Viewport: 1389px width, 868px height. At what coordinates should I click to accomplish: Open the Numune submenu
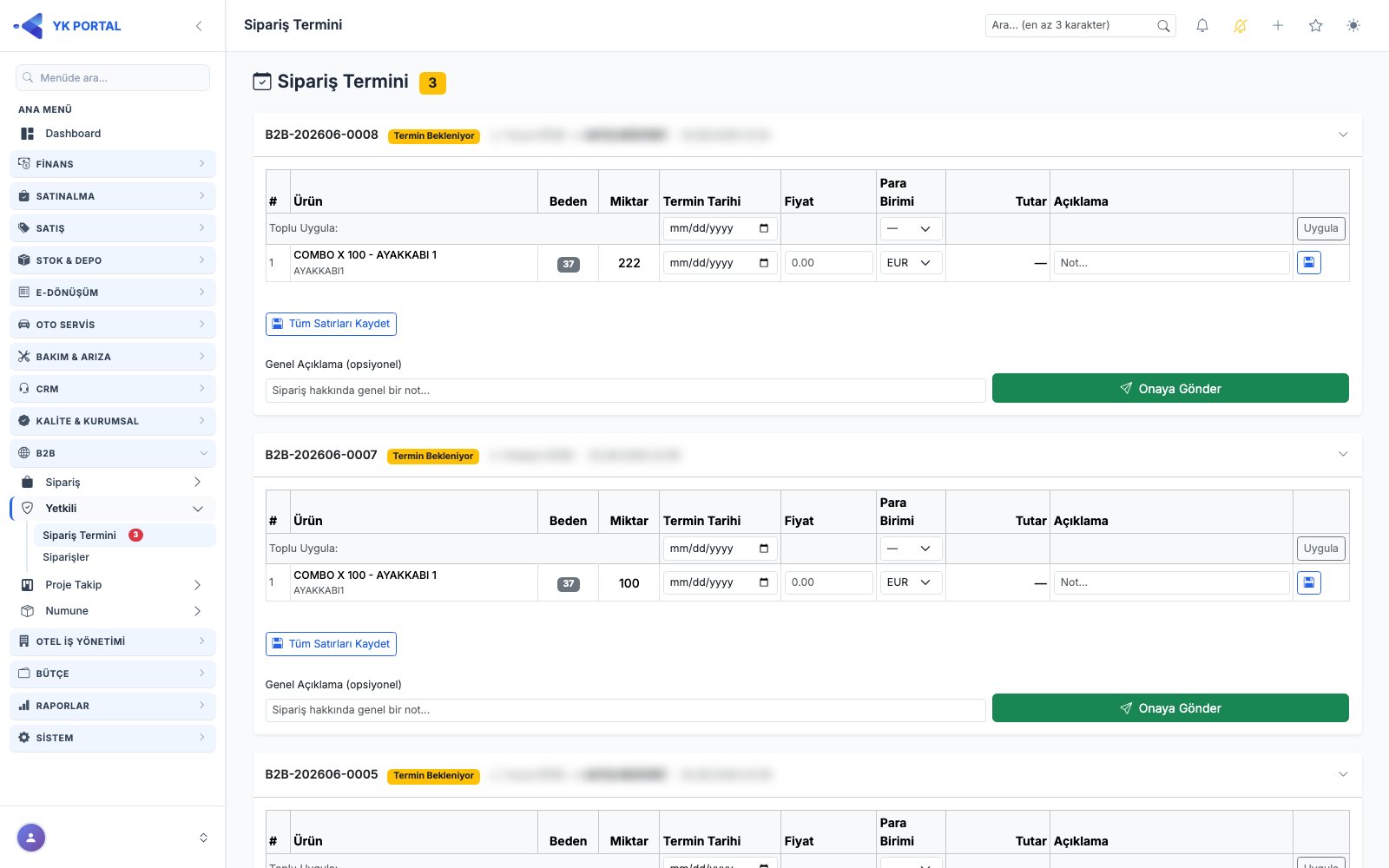click(113, 611)
